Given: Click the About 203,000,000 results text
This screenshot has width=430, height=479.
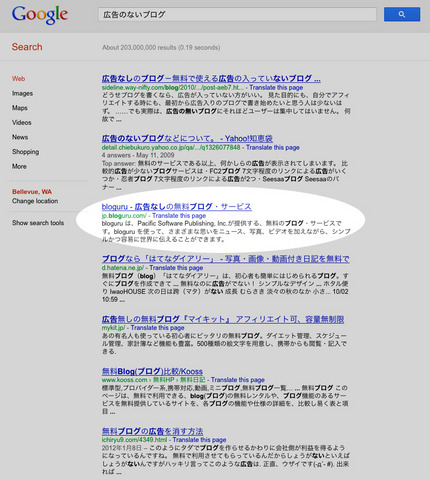Looking at the screenshot, I should click(161, 47).
